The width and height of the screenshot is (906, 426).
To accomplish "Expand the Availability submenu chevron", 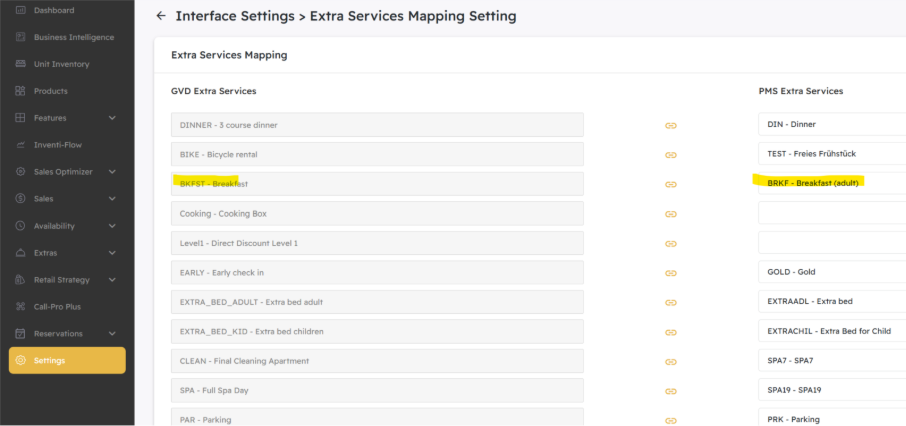I will pyautogui.click(x=112, y=226).
